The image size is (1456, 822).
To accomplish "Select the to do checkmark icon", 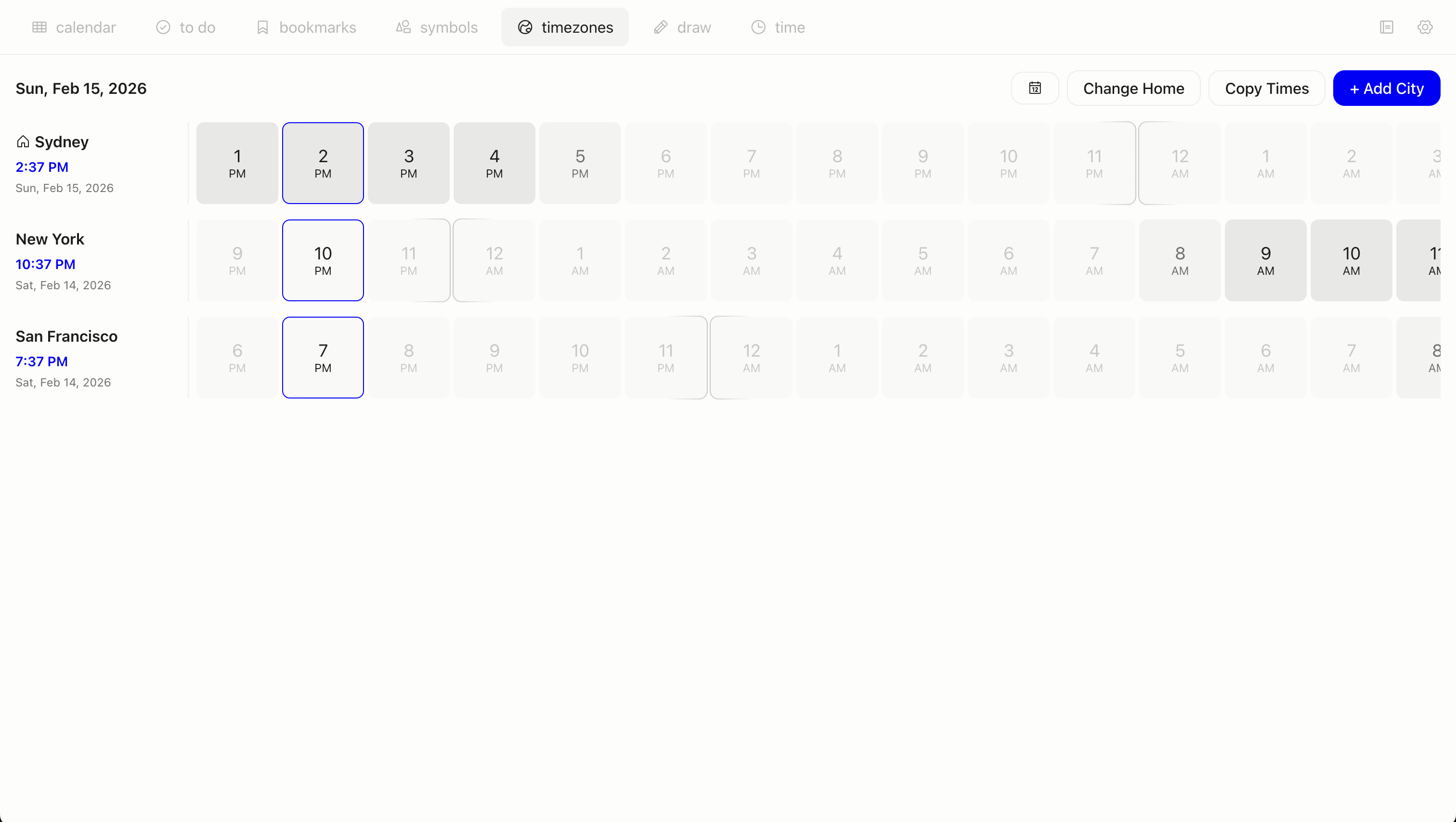I will (x=163, y=26).
